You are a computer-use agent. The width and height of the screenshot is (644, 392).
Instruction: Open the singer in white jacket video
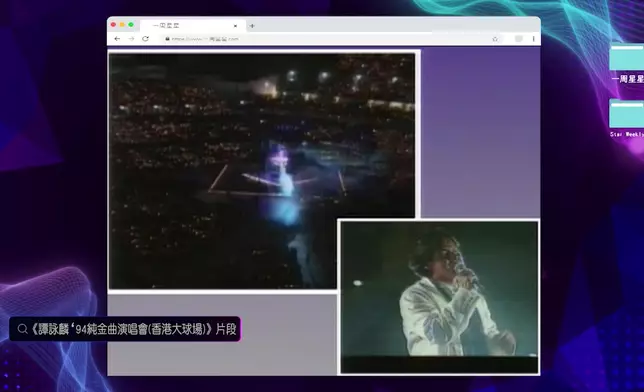coord(439,297)
